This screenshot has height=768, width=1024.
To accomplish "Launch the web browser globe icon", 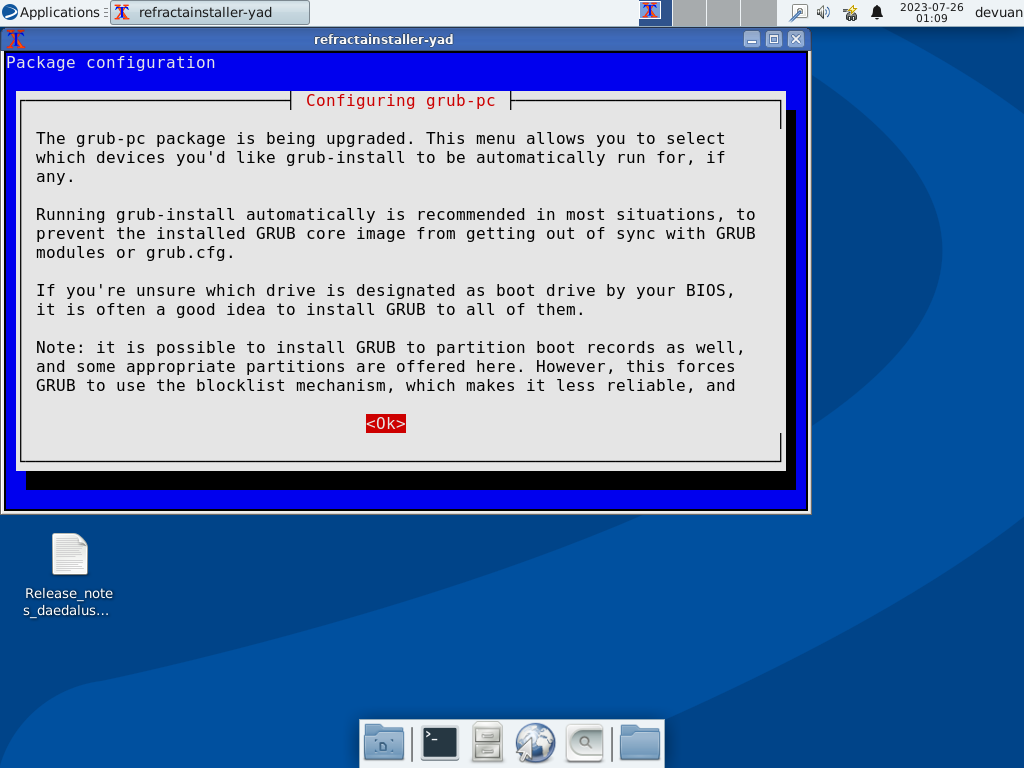I will coord(535,743).
